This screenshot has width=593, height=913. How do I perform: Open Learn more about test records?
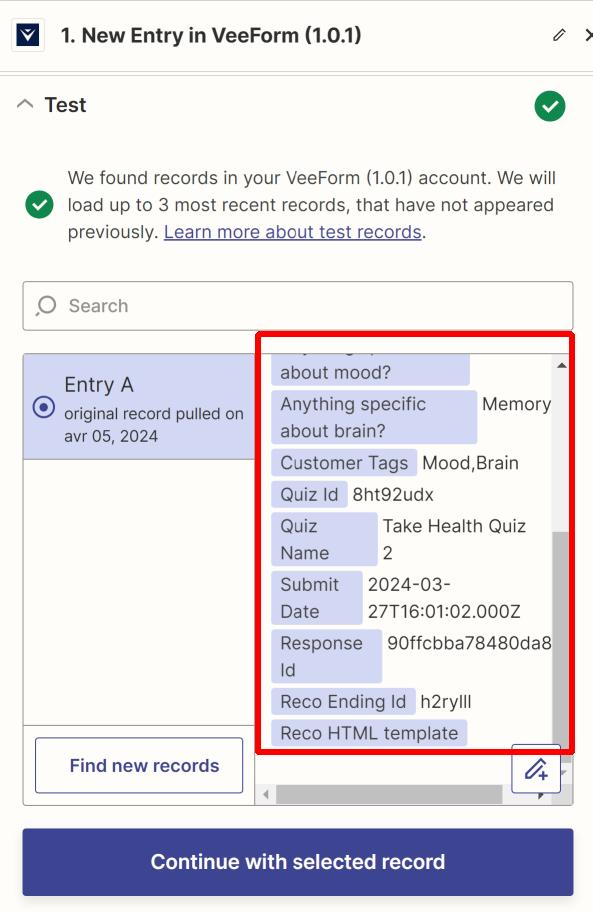click(292, 232)
